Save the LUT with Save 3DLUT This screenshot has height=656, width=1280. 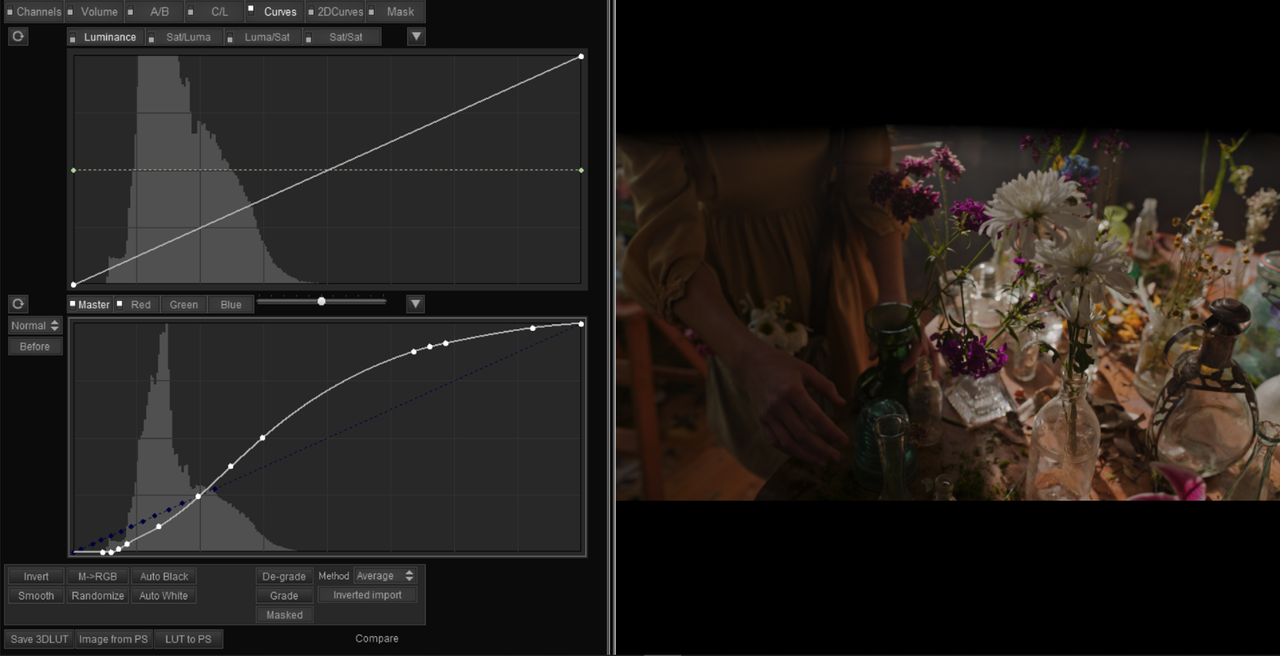pyautogui.click(x=39, y=639)
